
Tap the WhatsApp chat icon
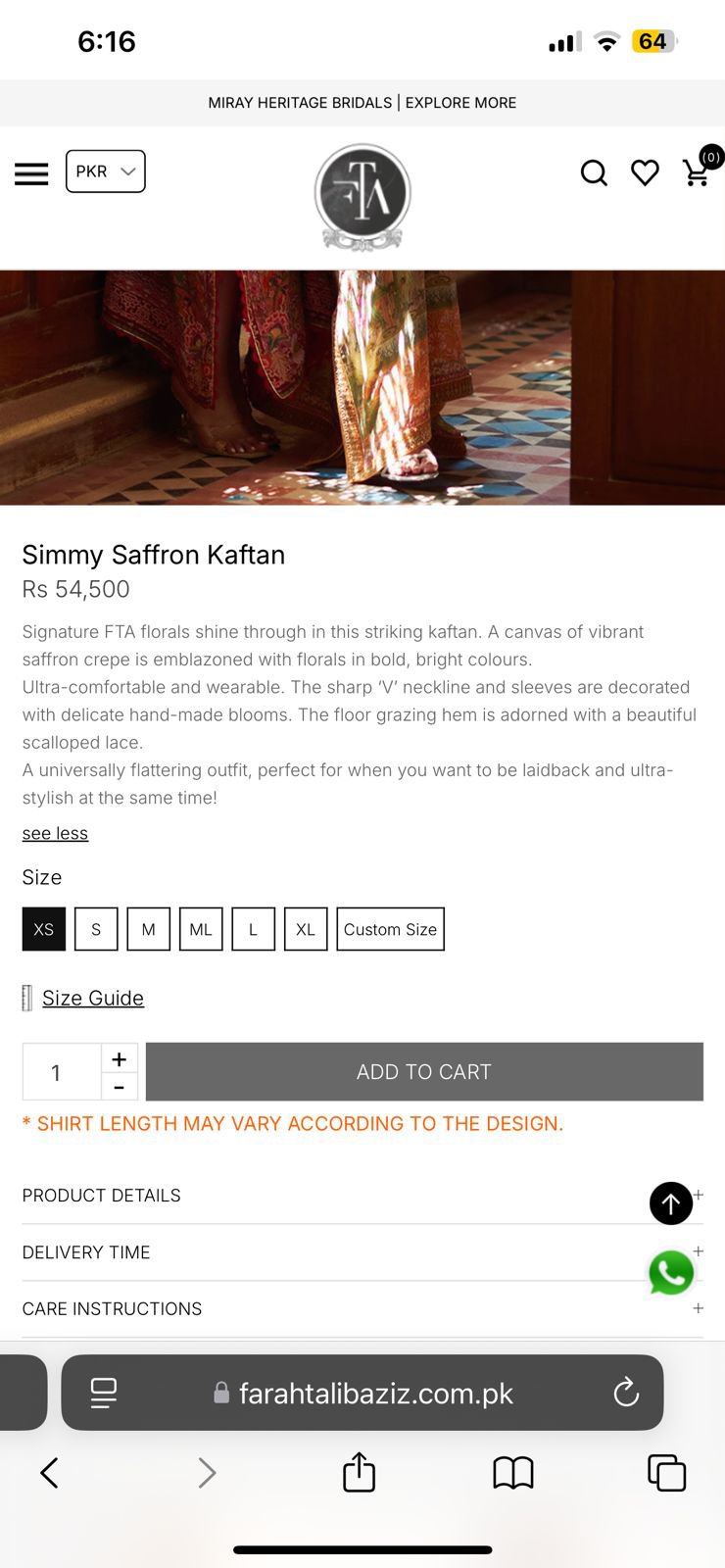(x=671, y=1272)
